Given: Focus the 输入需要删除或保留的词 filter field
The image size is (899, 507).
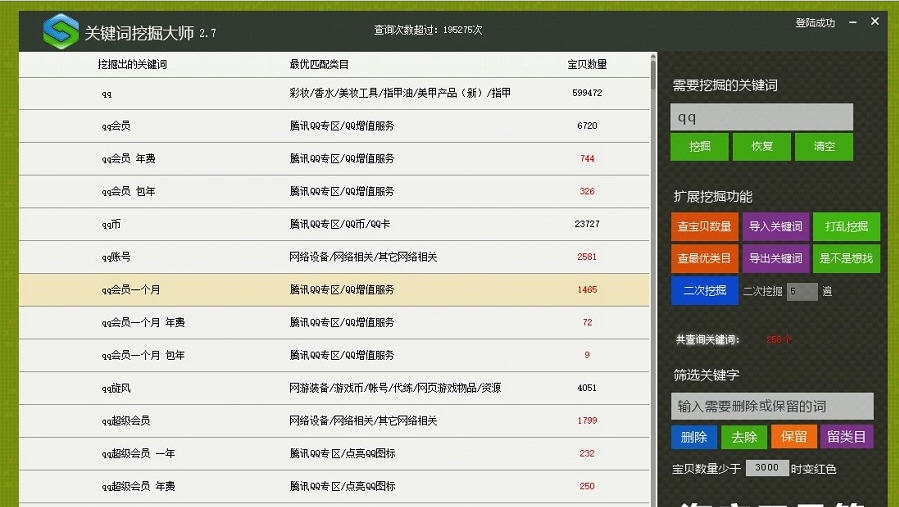Looking at the screenshot, I should click(x=772, y=407).
